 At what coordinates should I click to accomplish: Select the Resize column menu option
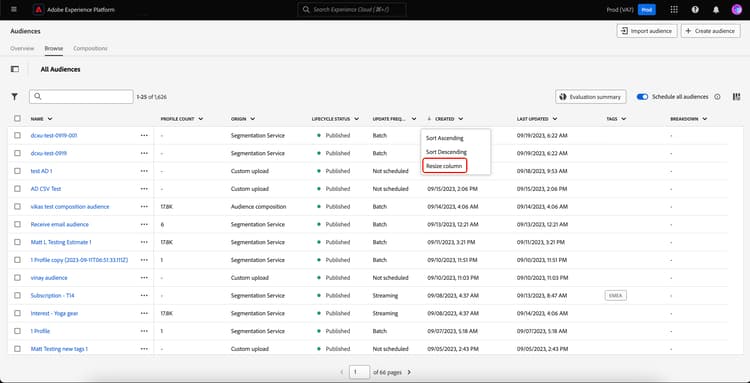444,165
